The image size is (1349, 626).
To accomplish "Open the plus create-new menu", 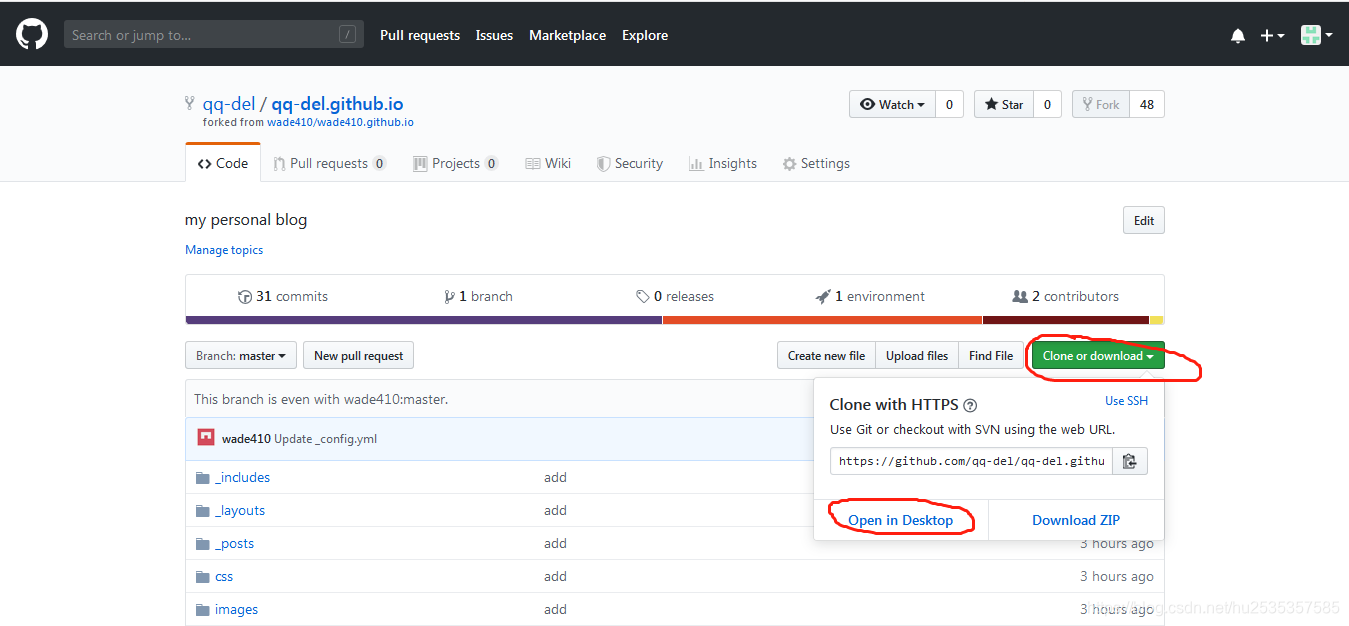I will click(1272, 36).
